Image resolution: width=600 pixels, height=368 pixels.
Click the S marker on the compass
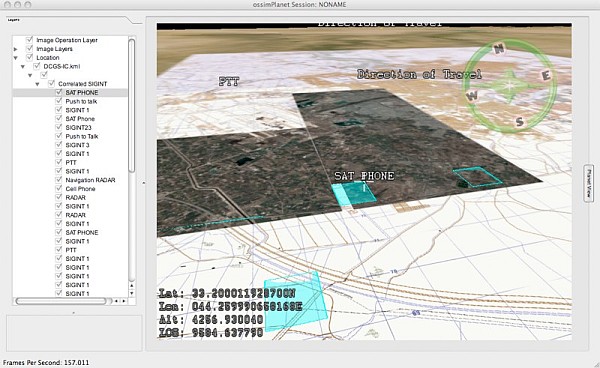click(x=519, y=122)
